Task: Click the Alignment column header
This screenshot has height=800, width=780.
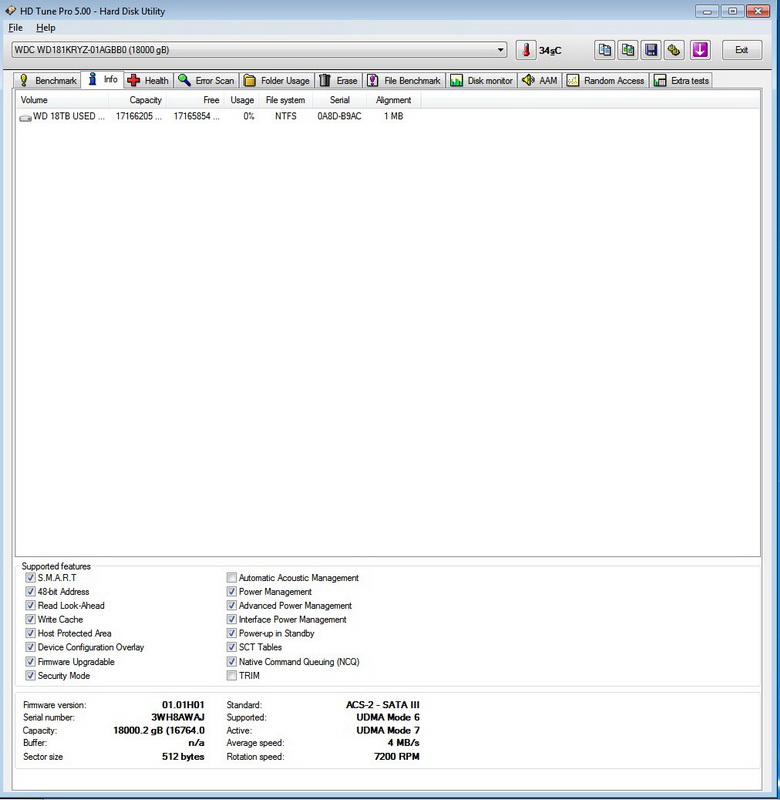Action: pyautogui.click(x=394, y=100)
